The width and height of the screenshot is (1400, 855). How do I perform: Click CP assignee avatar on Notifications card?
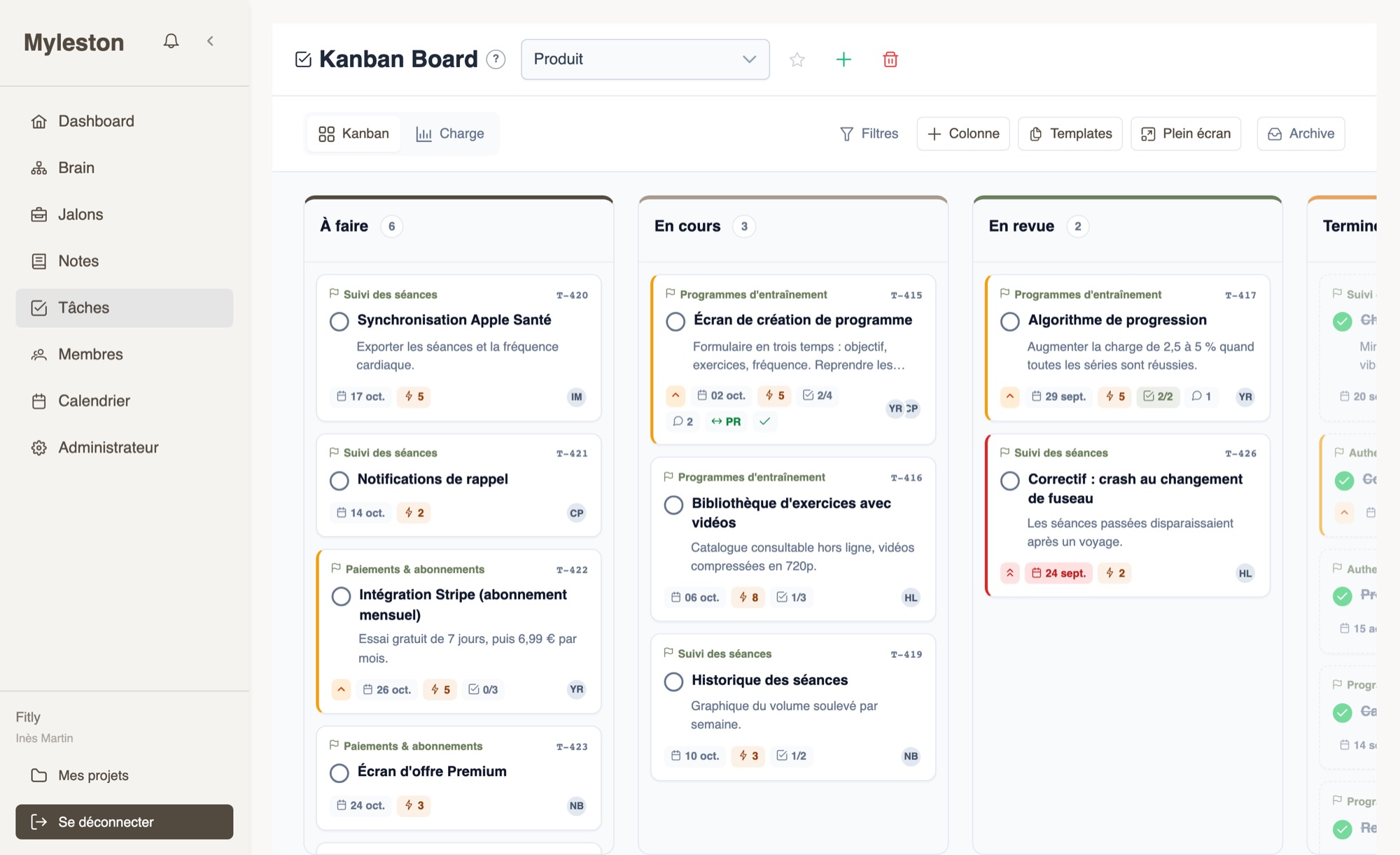(x=576, y=514)
